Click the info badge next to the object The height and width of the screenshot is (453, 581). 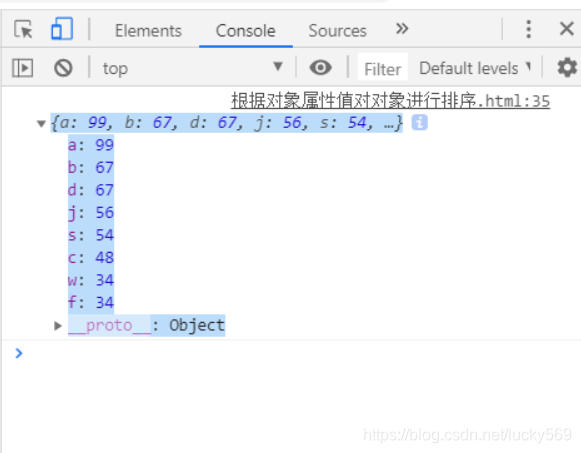[419, 123]
